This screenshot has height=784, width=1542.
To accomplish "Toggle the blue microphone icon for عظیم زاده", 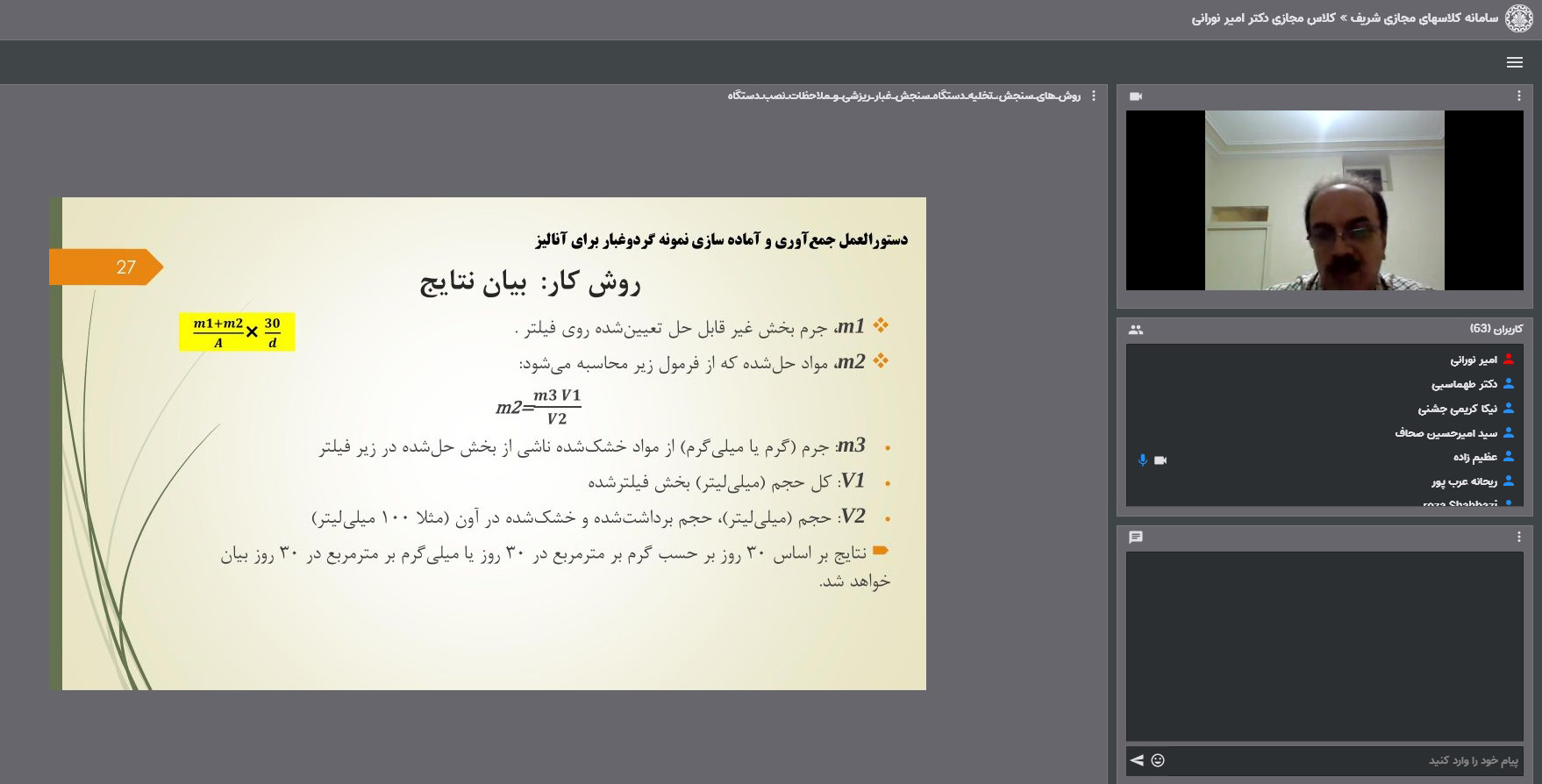I will coord(1142,460).
